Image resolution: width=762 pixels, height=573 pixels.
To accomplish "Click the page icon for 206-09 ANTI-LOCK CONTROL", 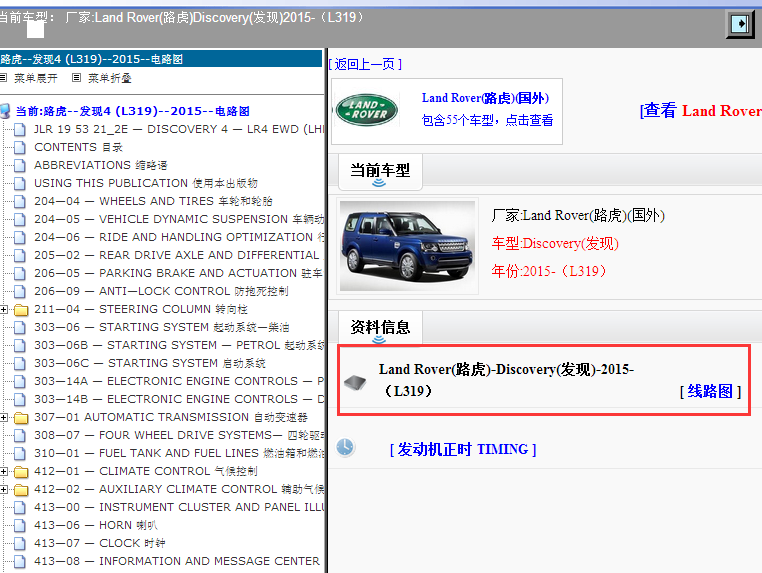I will [x=20, y=291].
